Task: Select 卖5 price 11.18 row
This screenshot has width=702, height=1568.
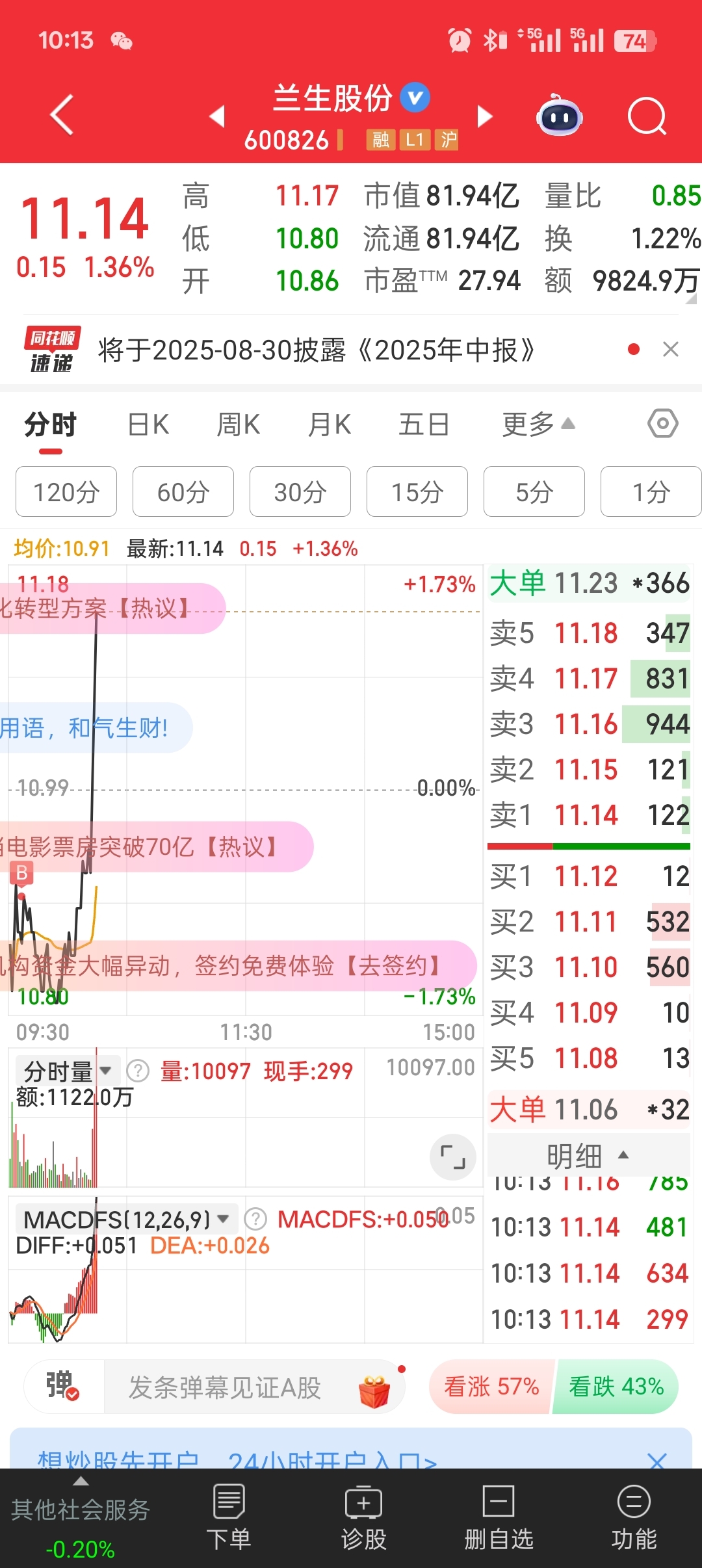Action: coord(589,633)
